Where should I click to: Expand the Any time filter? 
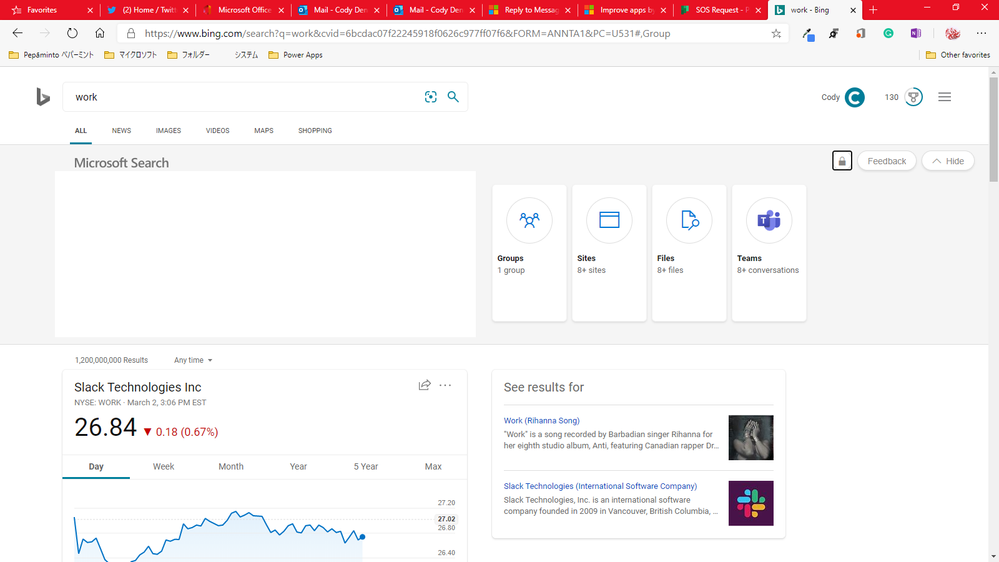click(x=193, y=360)
